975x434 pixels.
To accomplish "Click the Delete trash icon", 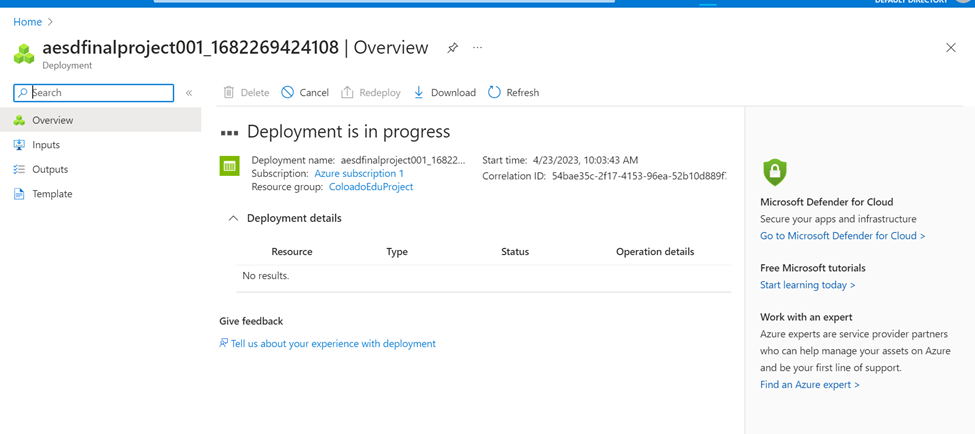I will pyautogui.click(x=229, y=92).
